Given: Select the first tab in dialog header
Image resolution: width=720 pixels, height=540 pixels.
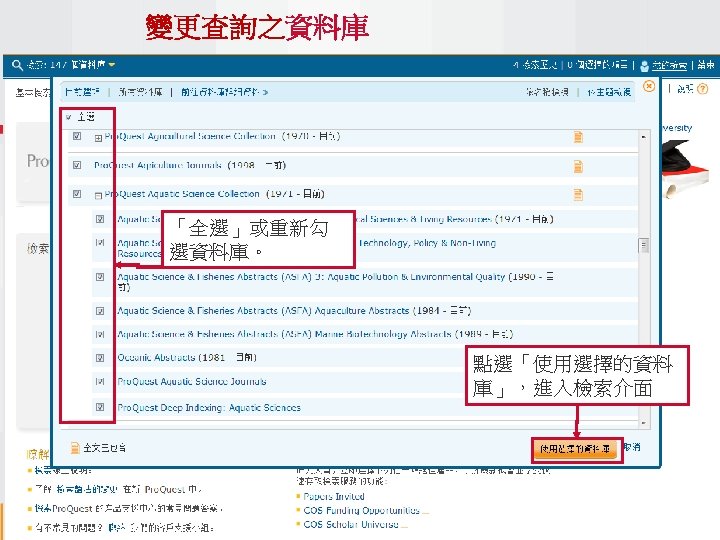Looking at the screenshot, I should (x=82, y=92).
